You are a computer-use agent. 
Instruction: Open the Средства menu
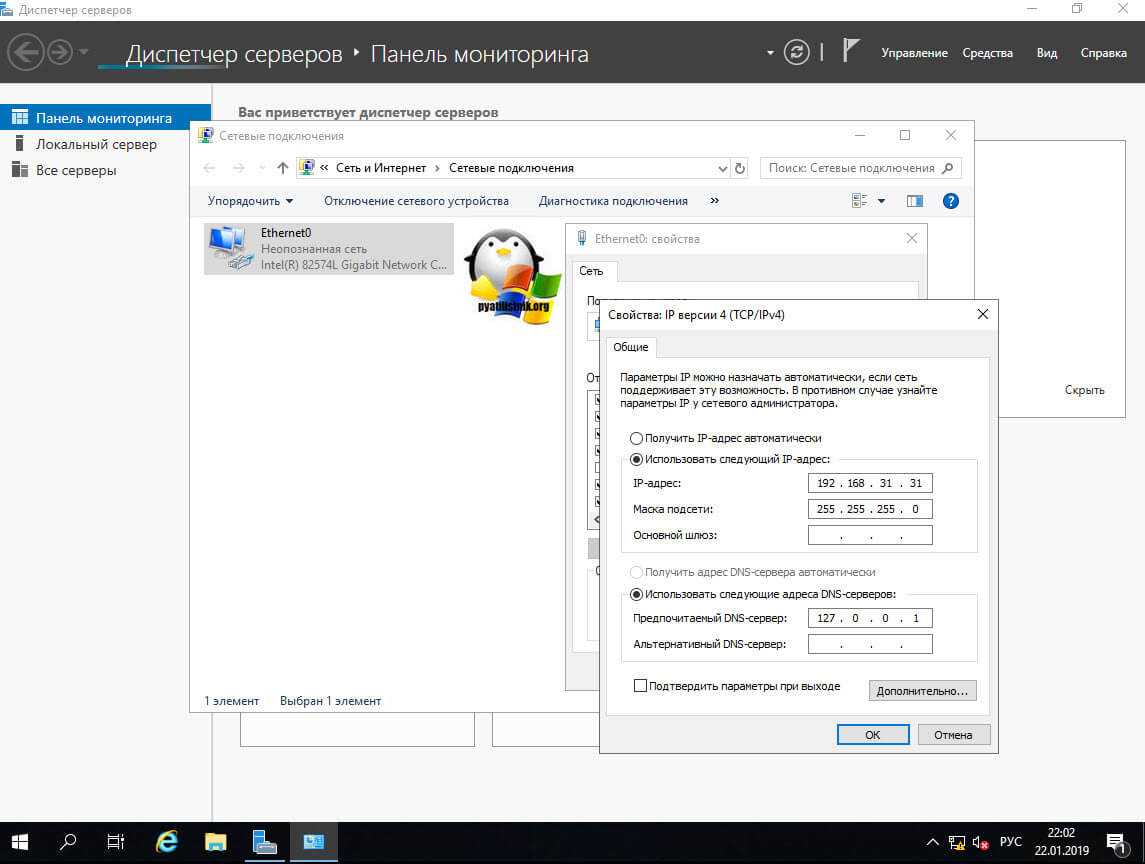[987, 53]
